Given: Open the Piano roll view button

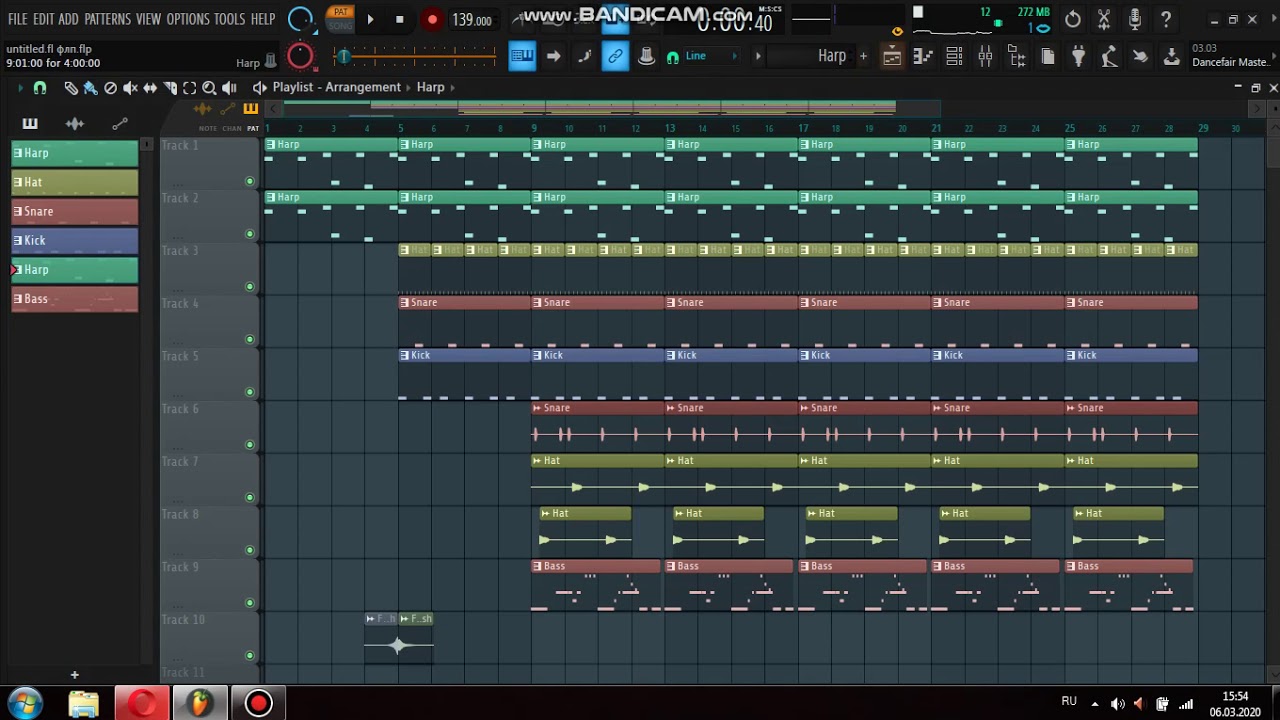Looking at the screenshot, I should pos(923,57).
